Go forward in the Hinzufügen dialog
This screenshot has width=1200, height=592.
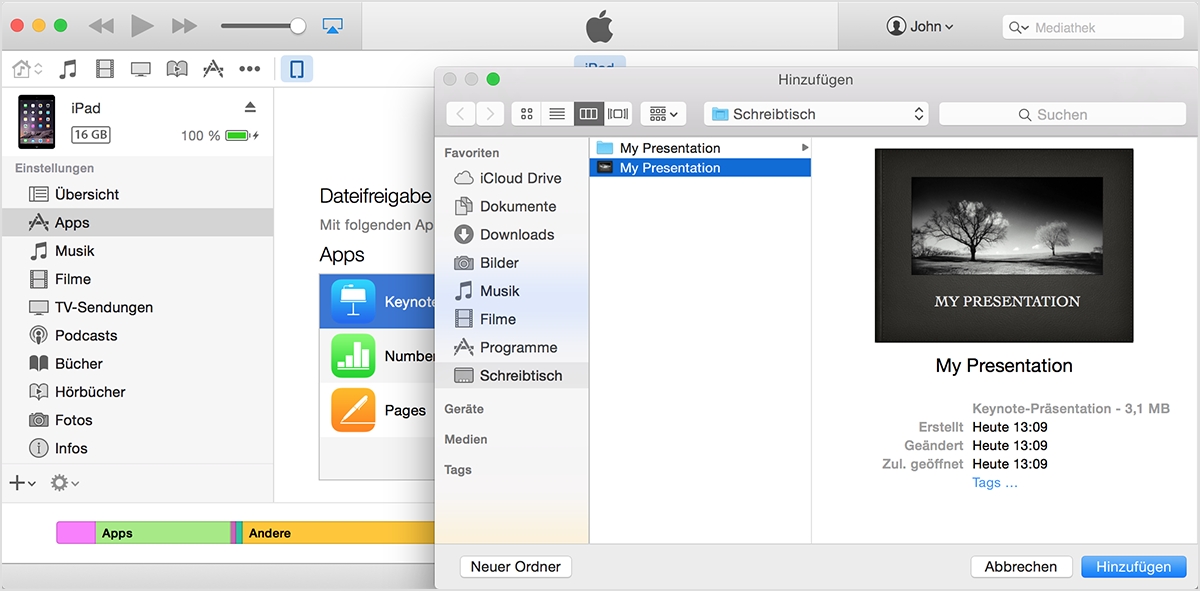pyautogui.click(x=490, y=114)
